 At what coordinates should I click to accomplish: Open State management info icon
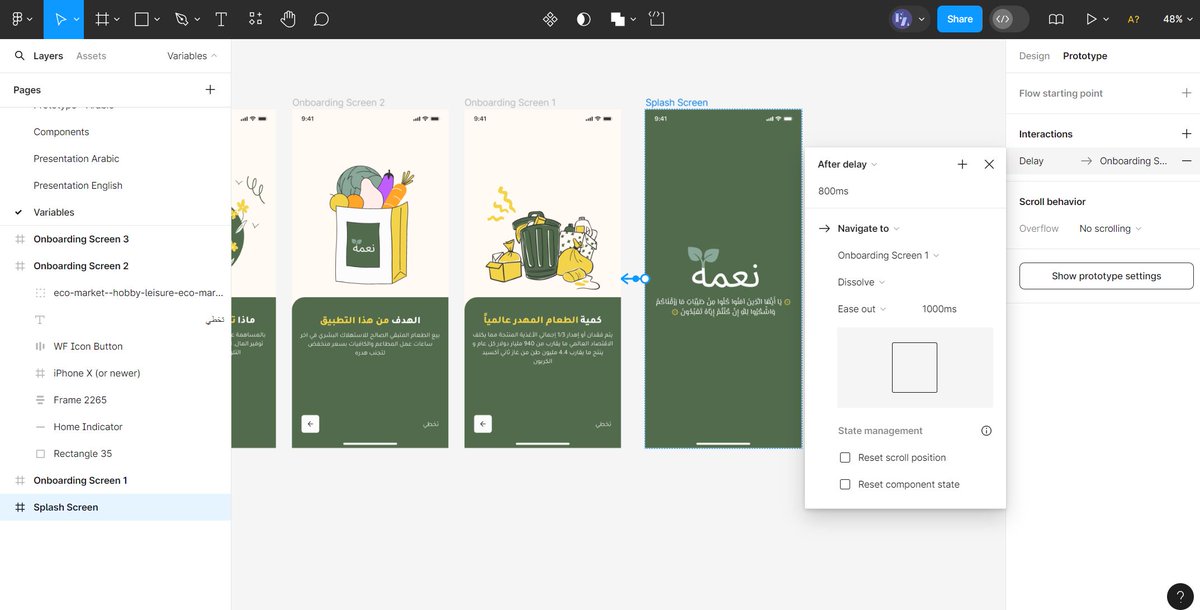986,431
